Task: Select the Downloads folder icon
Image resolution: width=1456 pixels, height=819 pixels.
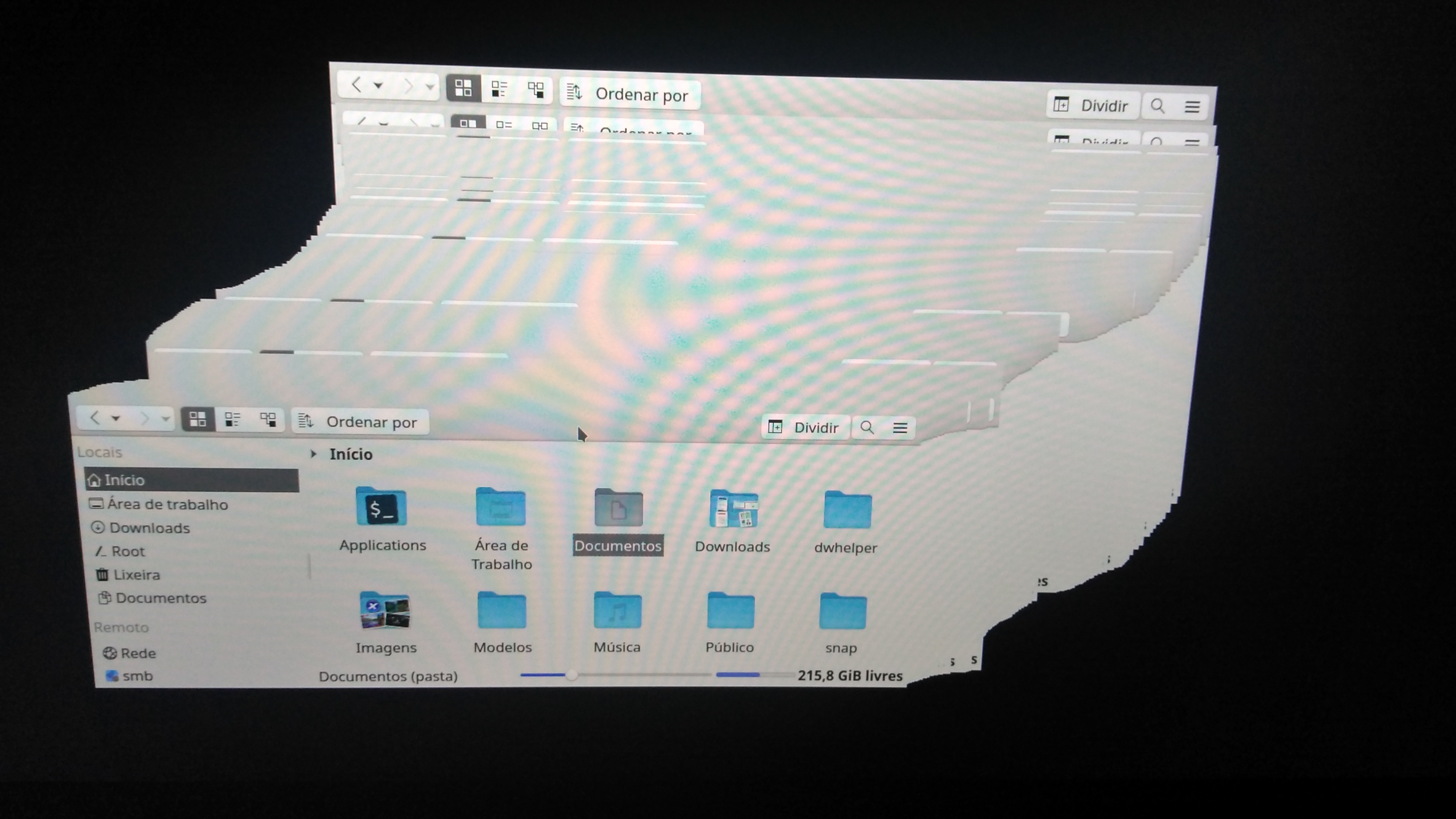Action: 734,509
